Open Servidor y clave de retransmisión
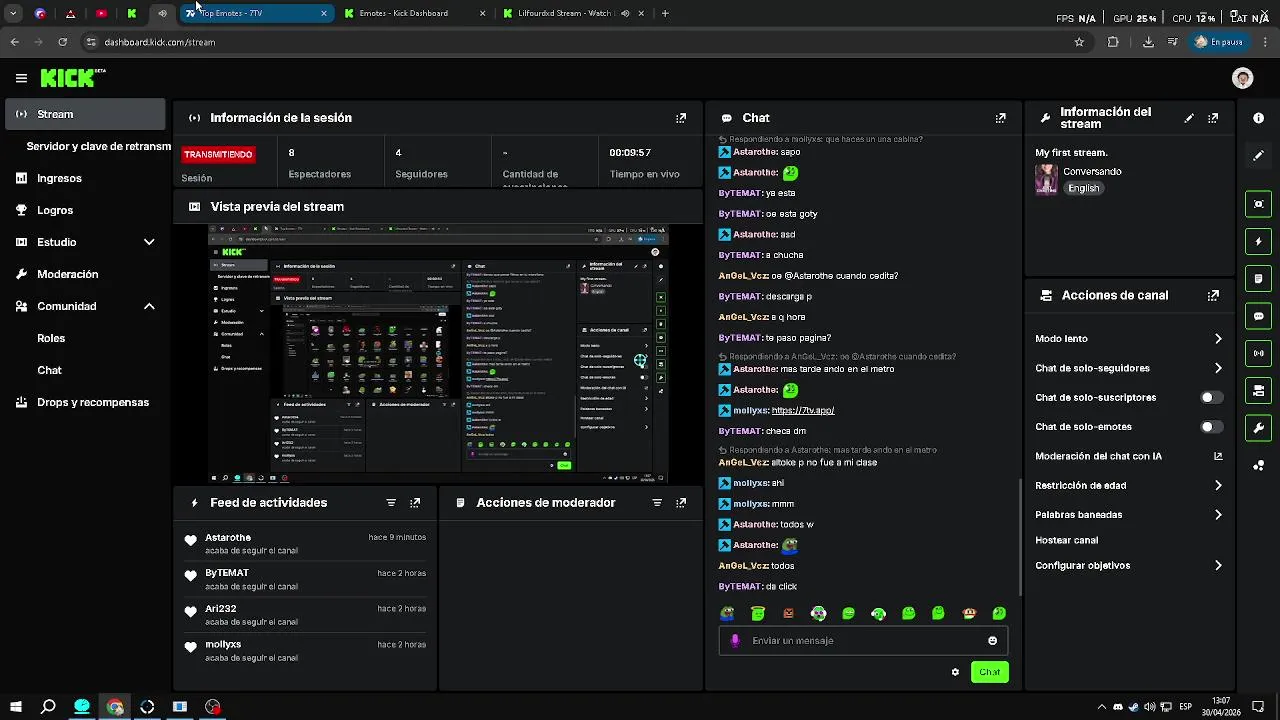The width and height of the screenshot is (1280, 720). tap(98, 146)
